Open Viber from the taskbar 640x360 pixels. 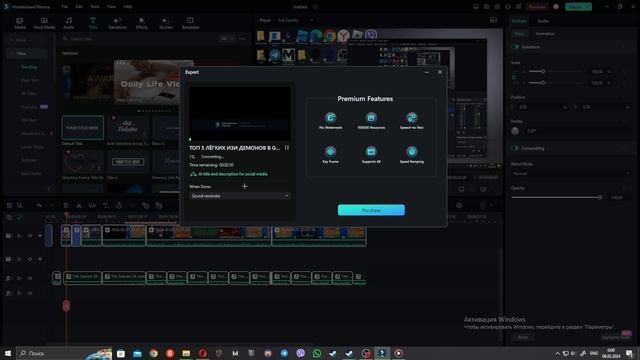[300, 353]
